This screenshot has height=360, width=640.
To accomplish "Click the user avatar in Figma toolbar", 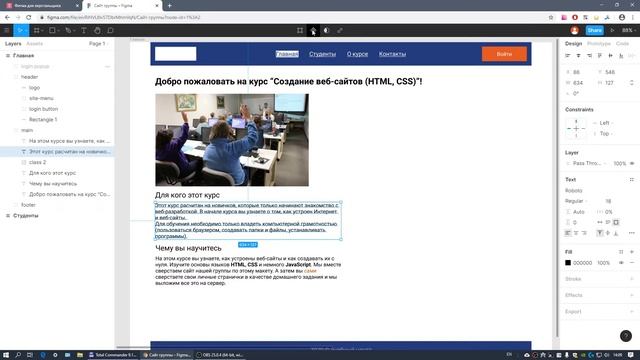I will point(575,30).
